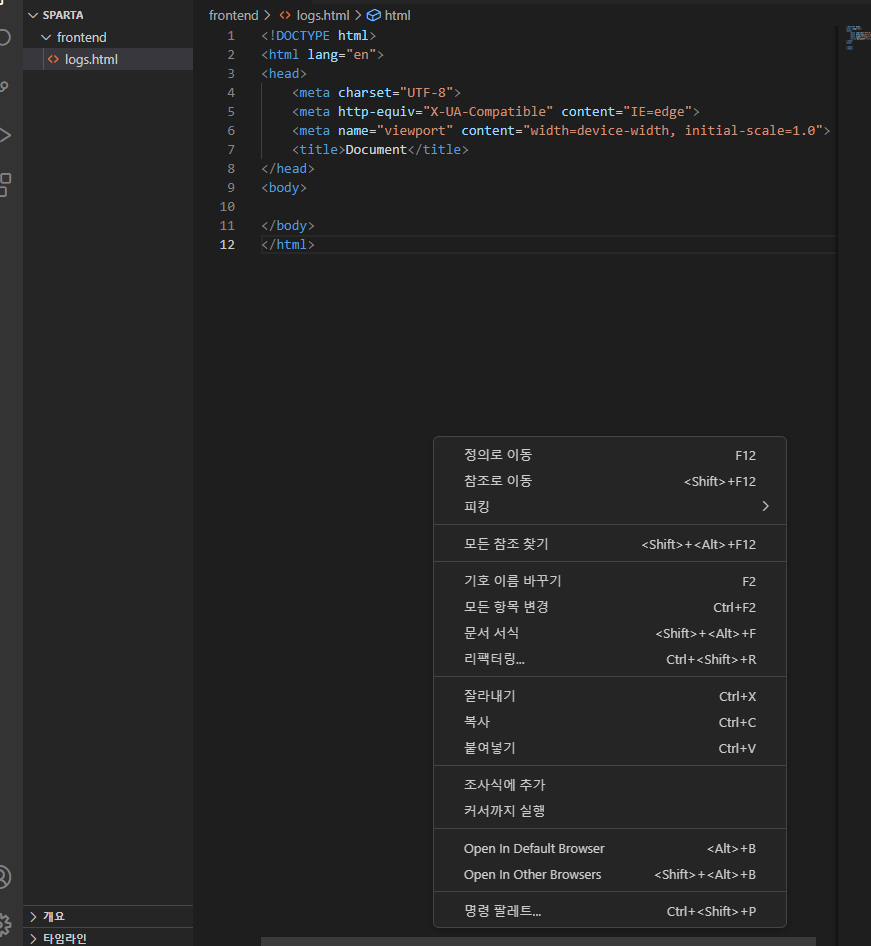Open Run and Debug in the activity bar
The image size is (871, 946).
point(5,135)
